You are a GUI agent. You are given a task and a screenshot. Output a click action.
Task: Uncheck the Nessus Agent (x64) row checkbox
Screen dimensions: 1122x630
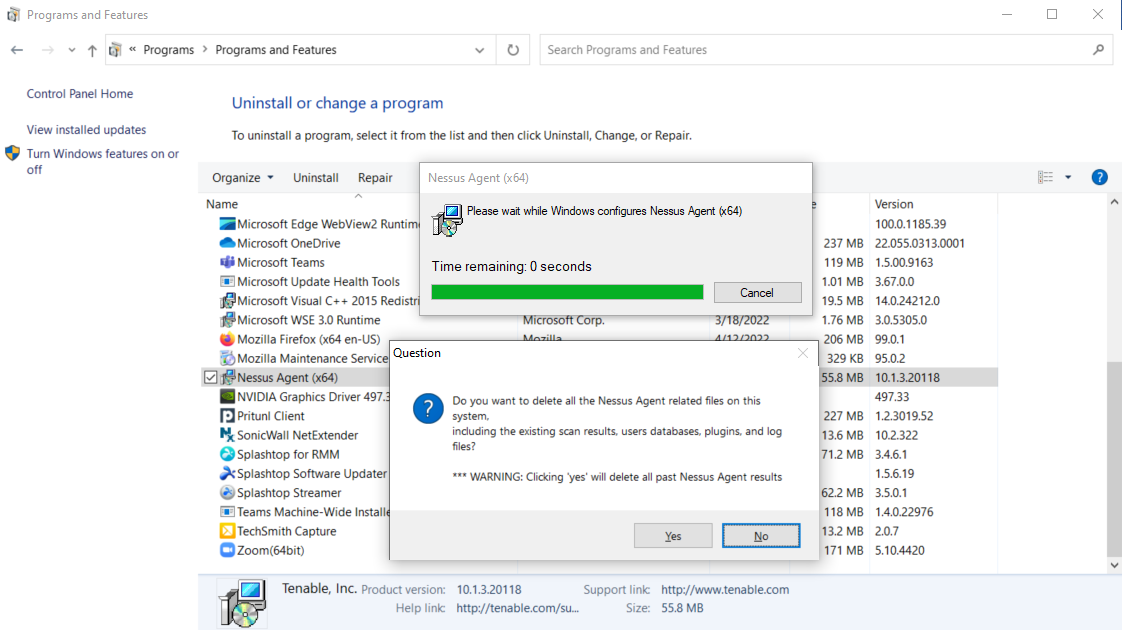pos(210,377)
